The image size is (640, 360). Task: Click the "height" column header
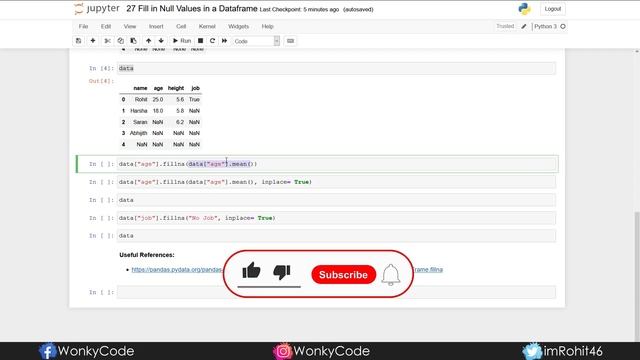tap(176, 88)
